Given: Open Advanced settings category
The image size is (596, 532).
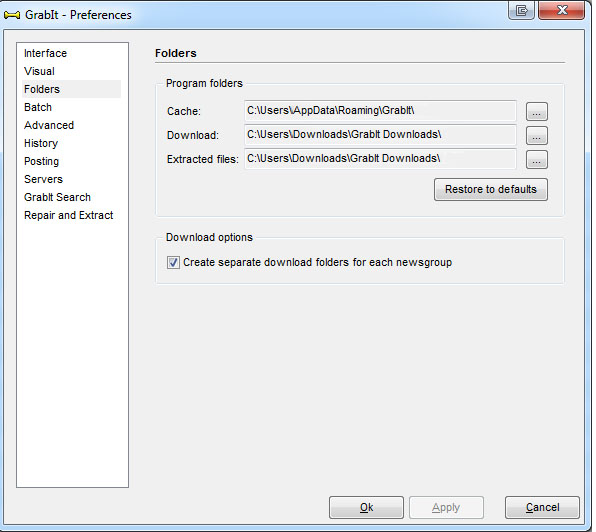Looking at the screenshot, I should pos(49,125).
